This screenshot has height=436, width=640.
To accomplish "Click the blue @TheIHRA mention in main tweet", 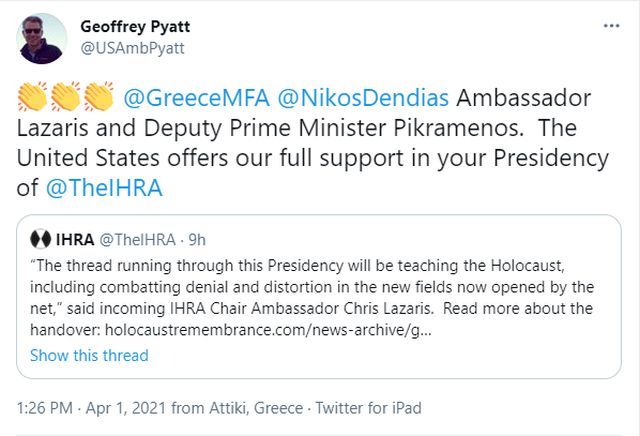I will click(103, 187).
